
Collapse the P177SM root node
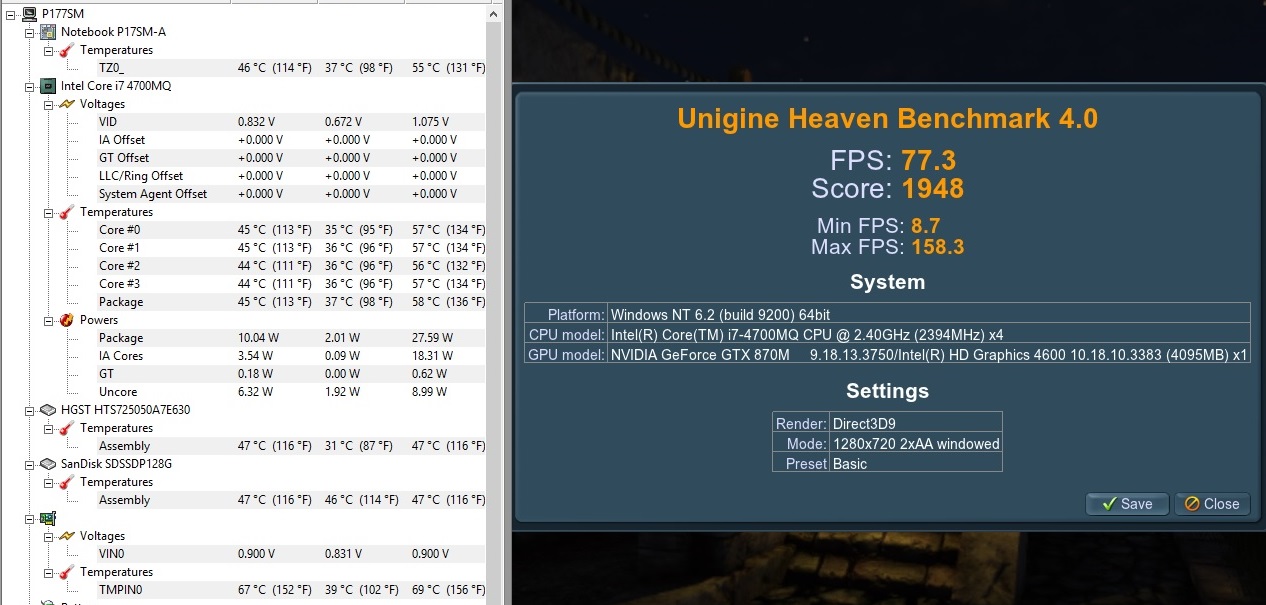coord(10,14)
